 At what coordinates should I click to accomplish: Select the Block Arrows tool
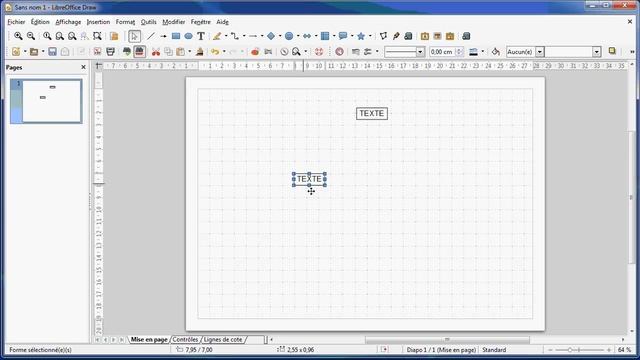(307, 36)
